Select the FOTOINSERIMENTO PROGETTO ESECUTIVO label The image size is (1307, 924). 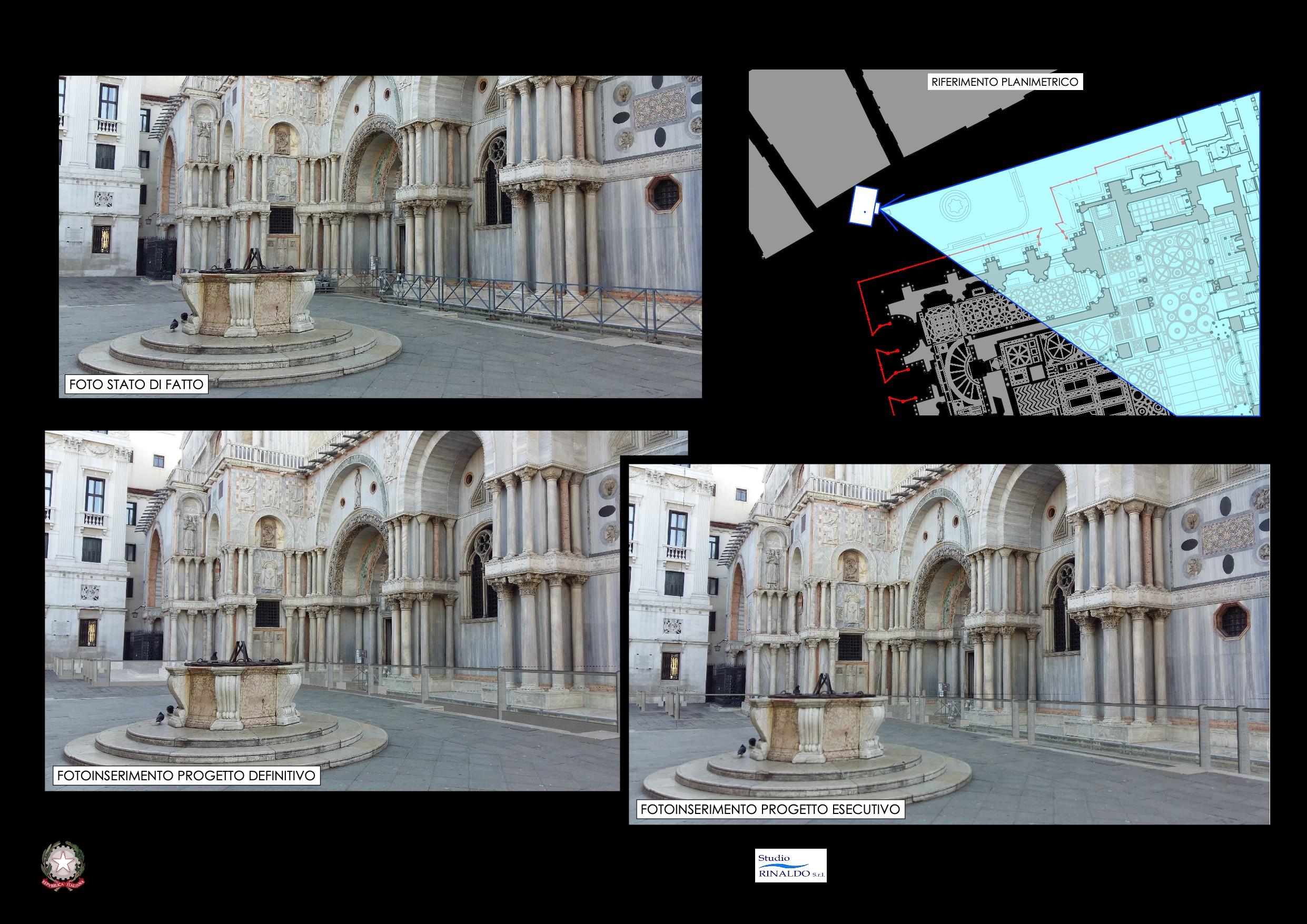click(771, 809)
